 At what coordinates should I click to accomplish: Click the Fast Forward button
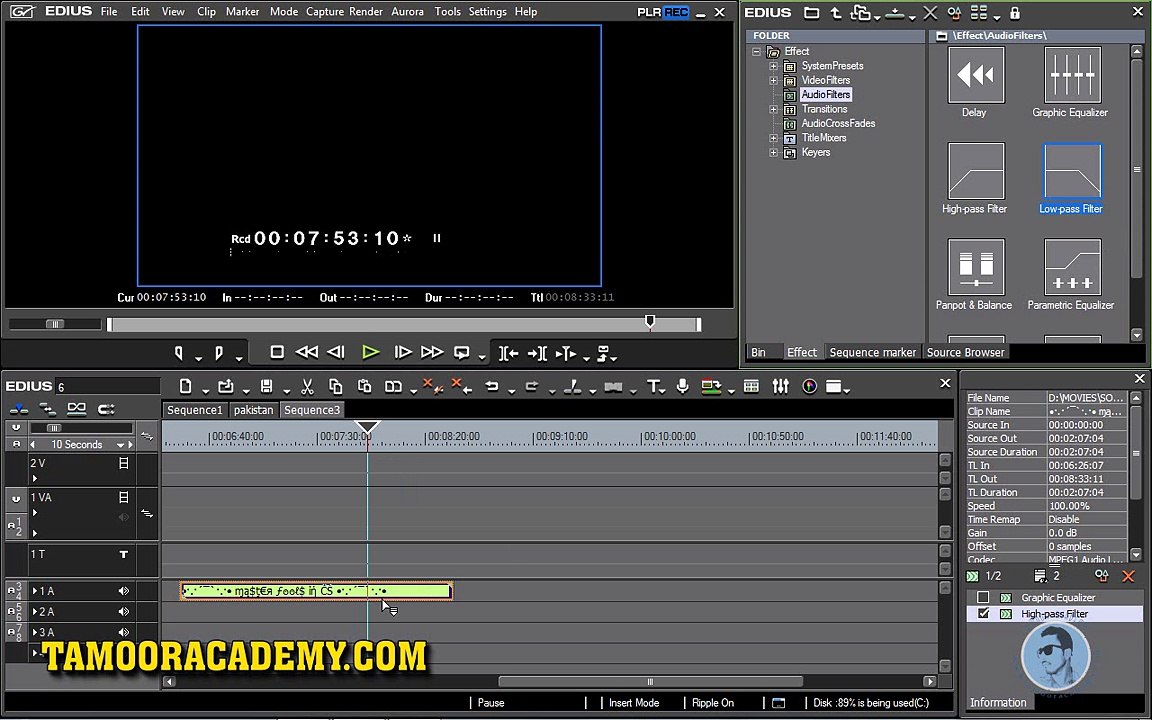(432, 353)
